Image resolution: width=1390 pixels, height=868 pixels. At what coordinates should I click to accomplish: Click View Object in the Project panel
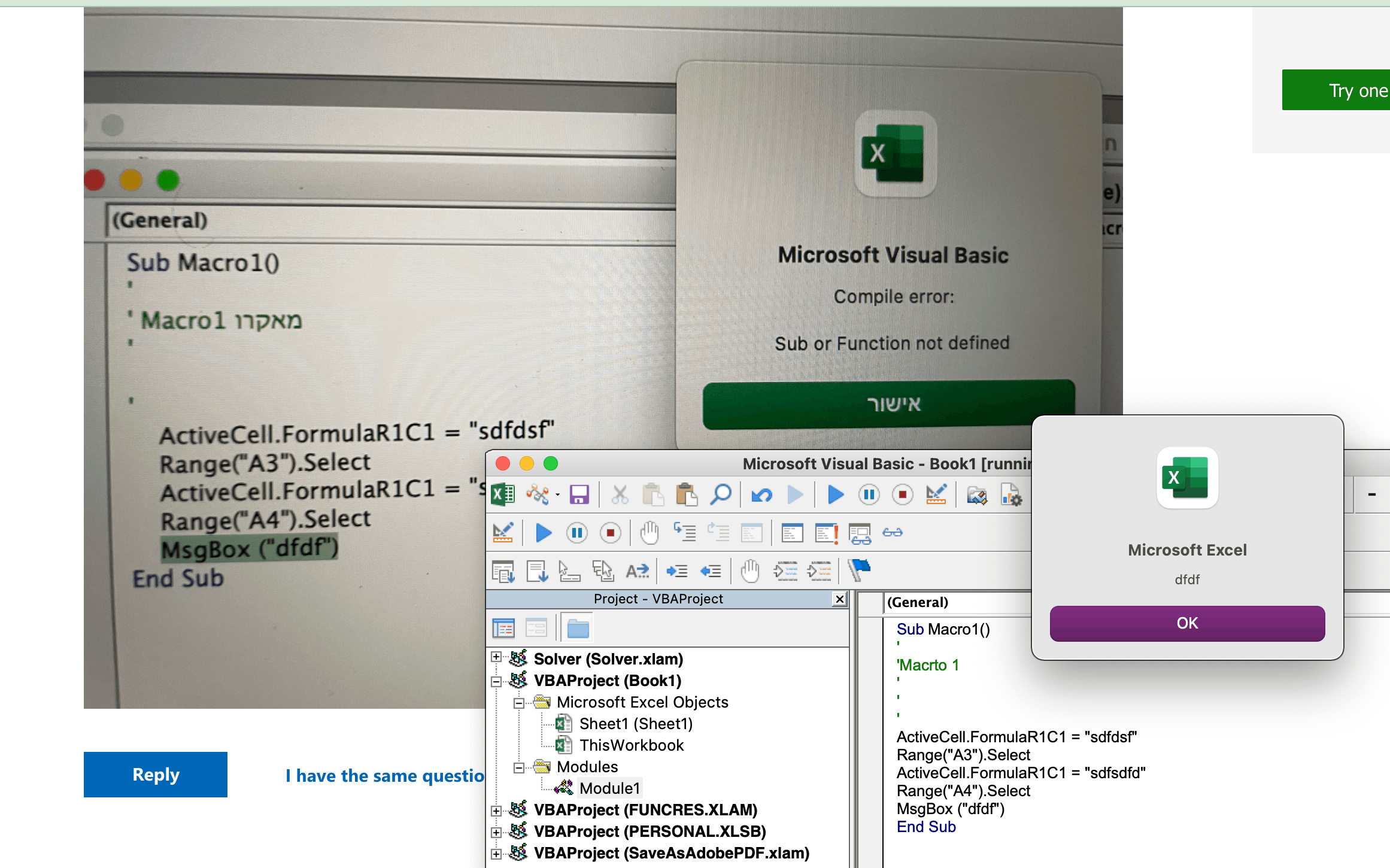point(536,628)
